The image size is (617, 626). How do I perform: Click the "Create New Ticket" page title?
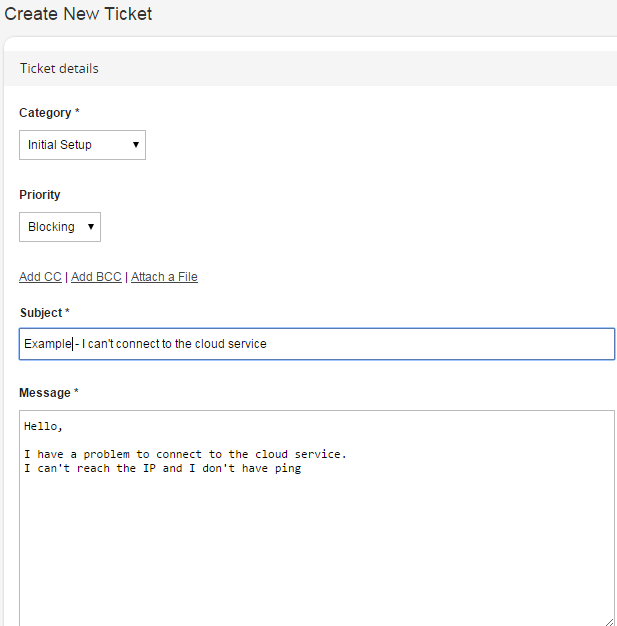point(78,14)
